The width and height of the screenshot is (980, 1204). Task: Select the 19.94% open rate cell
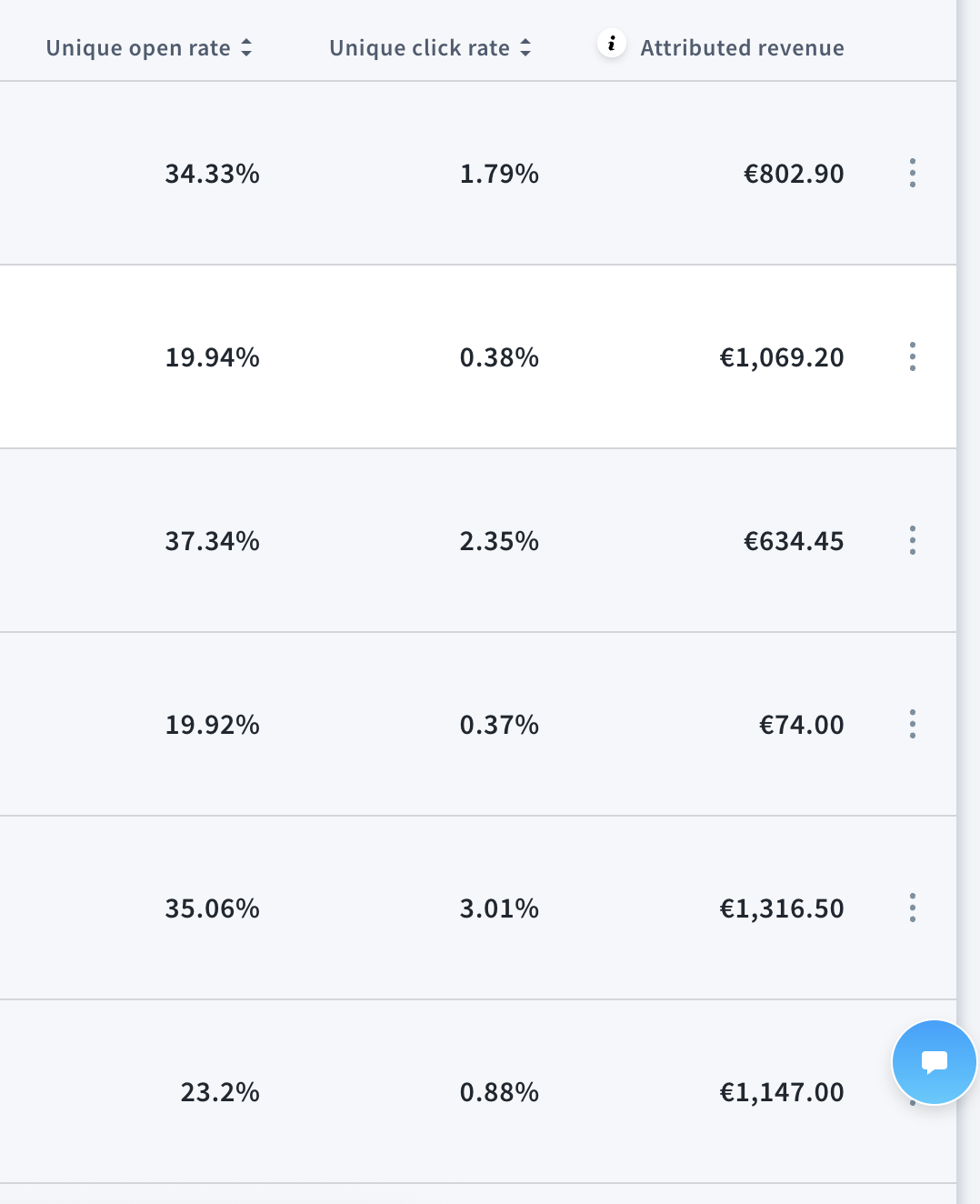click(212, 357)
